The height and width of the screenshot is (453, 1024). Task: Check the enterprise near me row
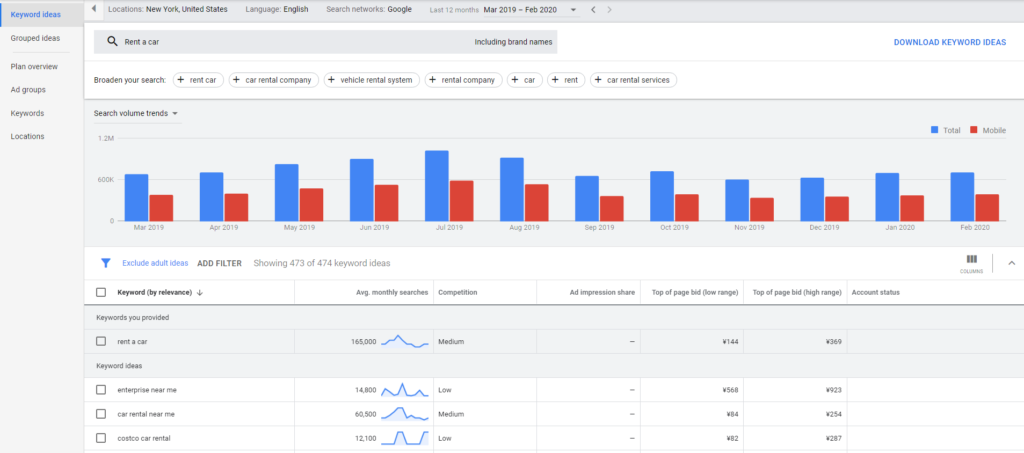(x=101, y=390)
